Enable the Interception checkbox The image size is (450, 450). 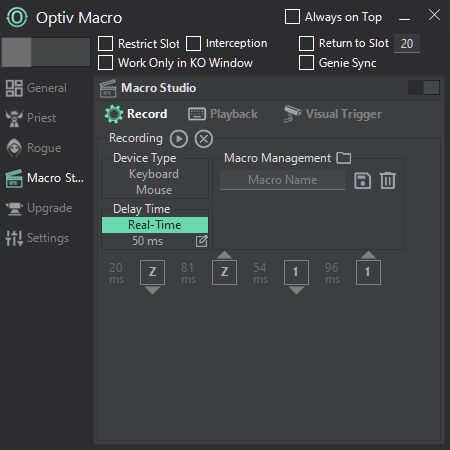coord(193,44)
